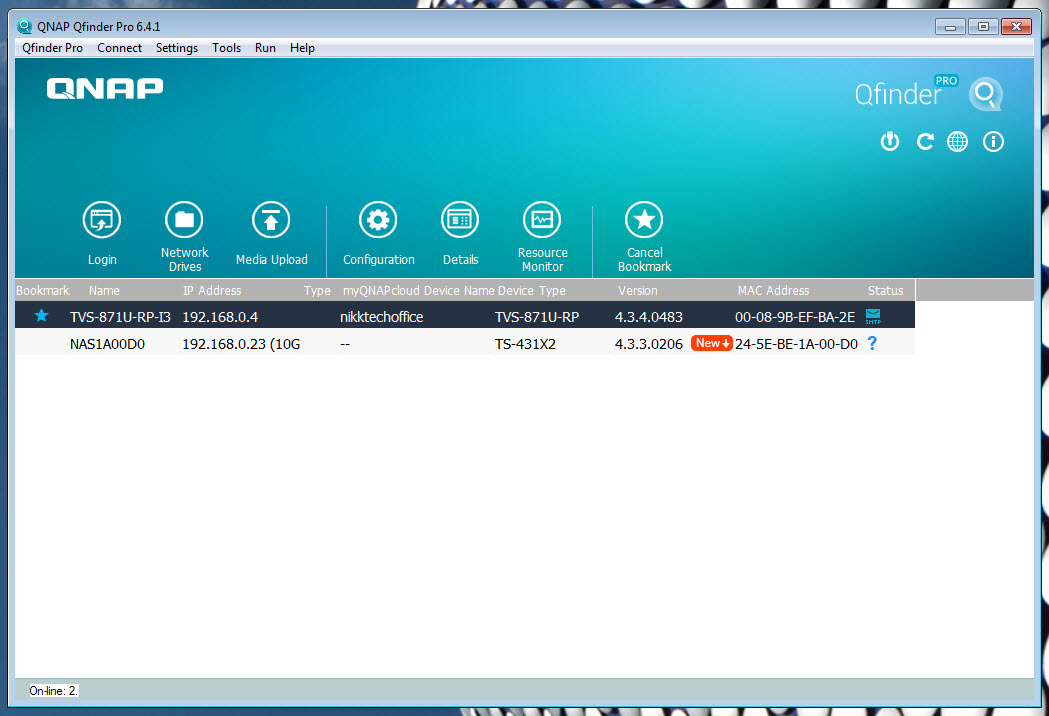Image resolution: width=1049 pixels, height=716 pixels.
Task: Click version 4.3.4.0483
Action: [x=648, y=317]
